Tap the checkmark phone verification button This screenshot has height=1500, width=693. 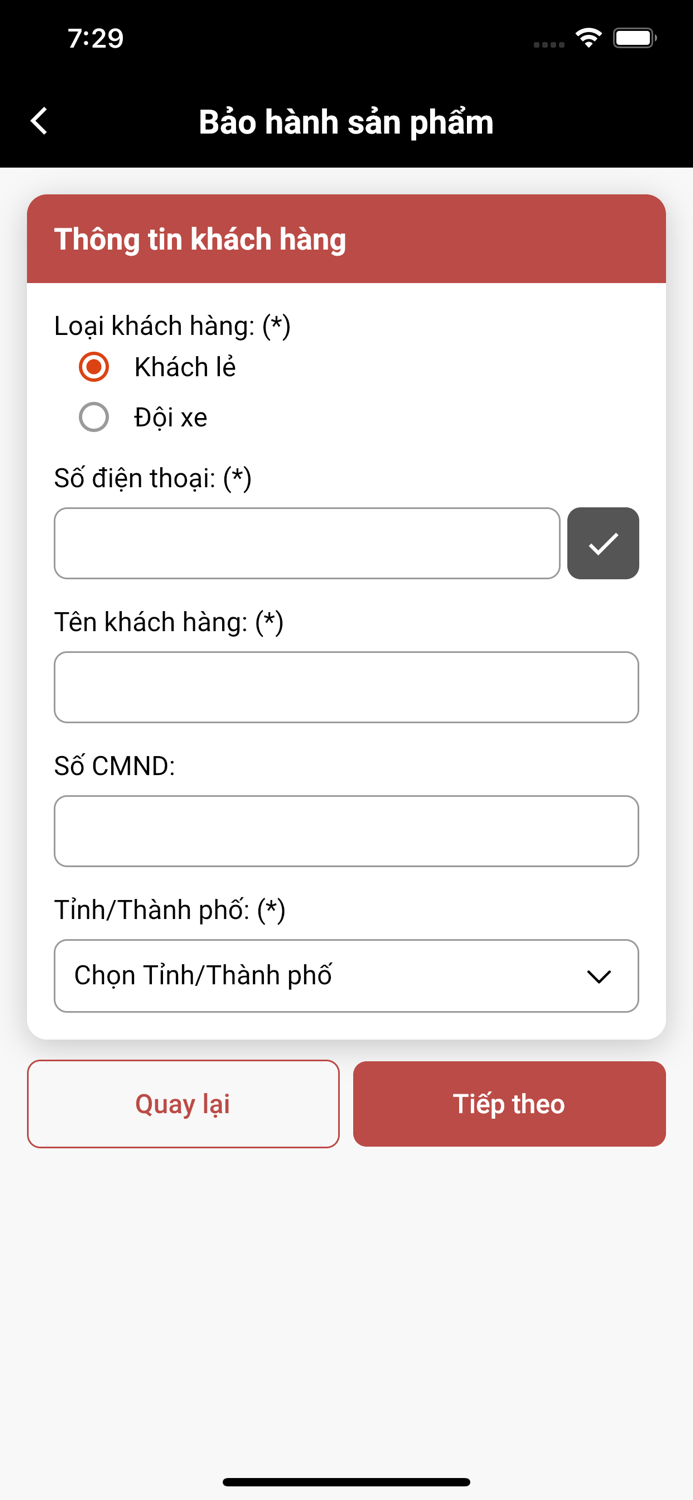pos(603,543)
